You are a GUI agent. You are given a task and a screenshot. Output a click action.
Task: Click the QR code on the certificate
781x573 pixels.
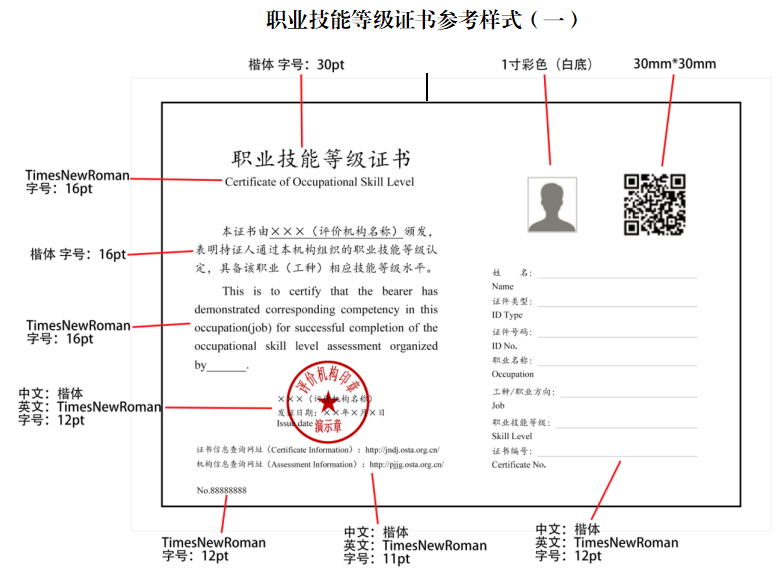[654, 204]
